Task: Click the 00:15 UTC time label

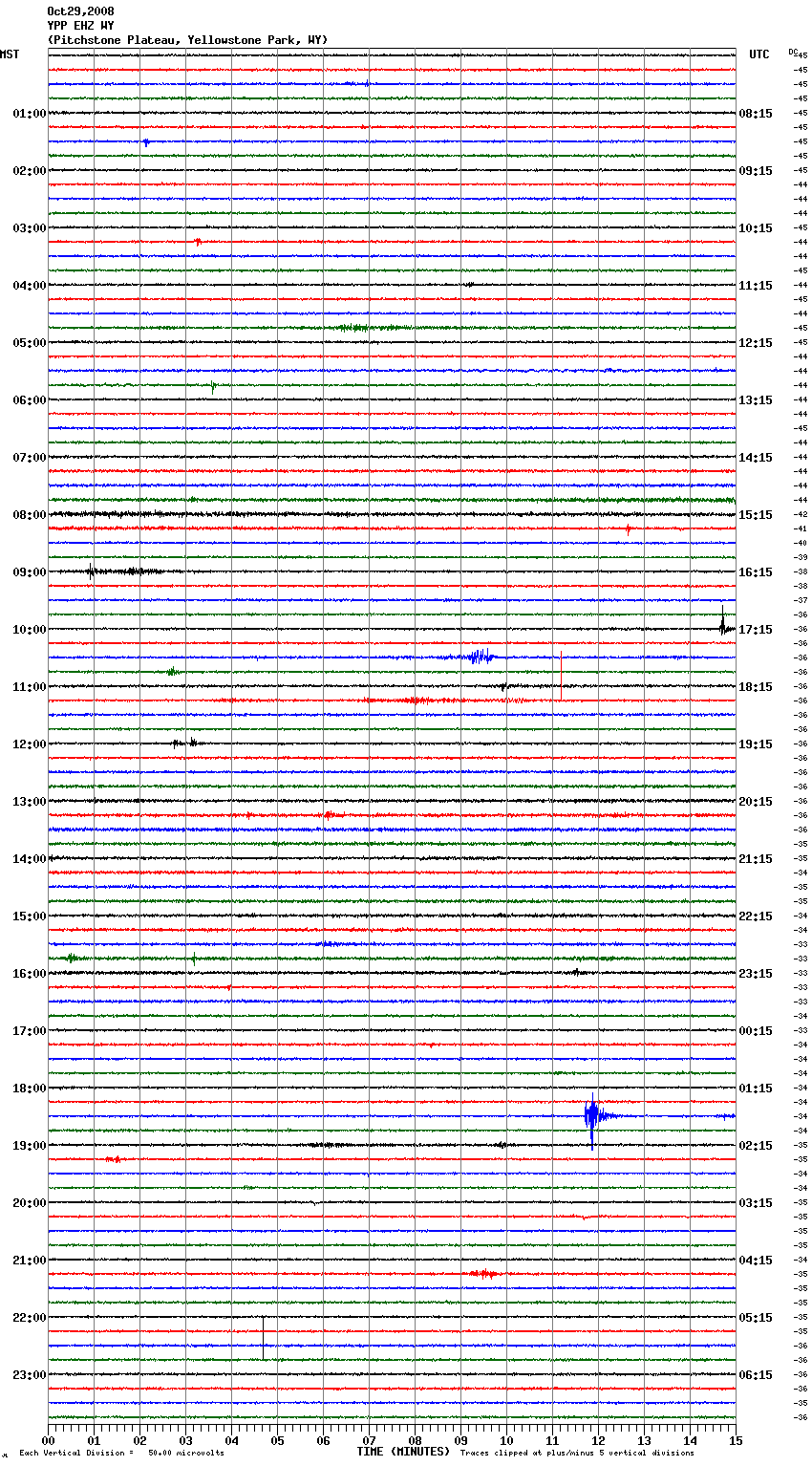Action: point(756,1031)
